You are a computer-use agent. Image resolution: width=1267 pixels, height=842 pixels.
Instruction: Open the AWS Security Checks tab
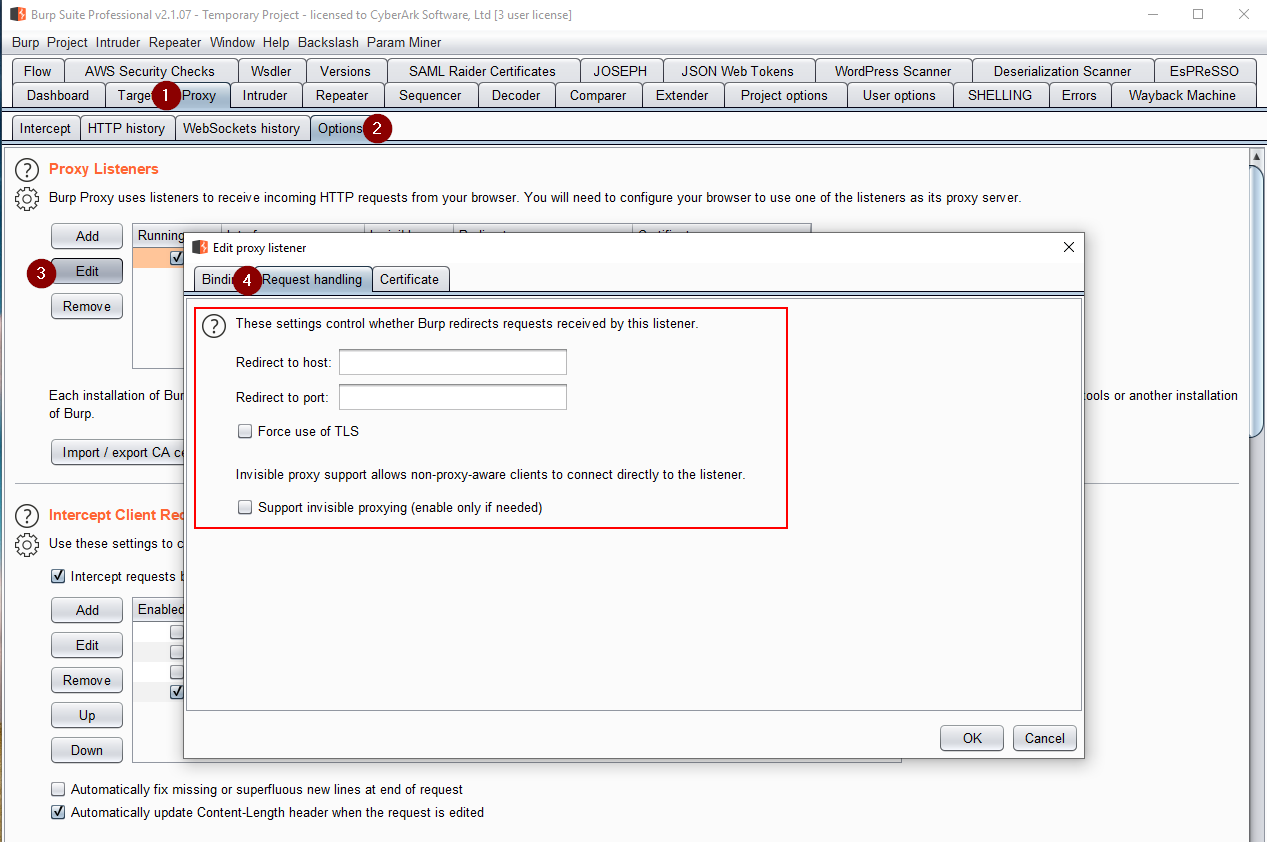point(150,71)
